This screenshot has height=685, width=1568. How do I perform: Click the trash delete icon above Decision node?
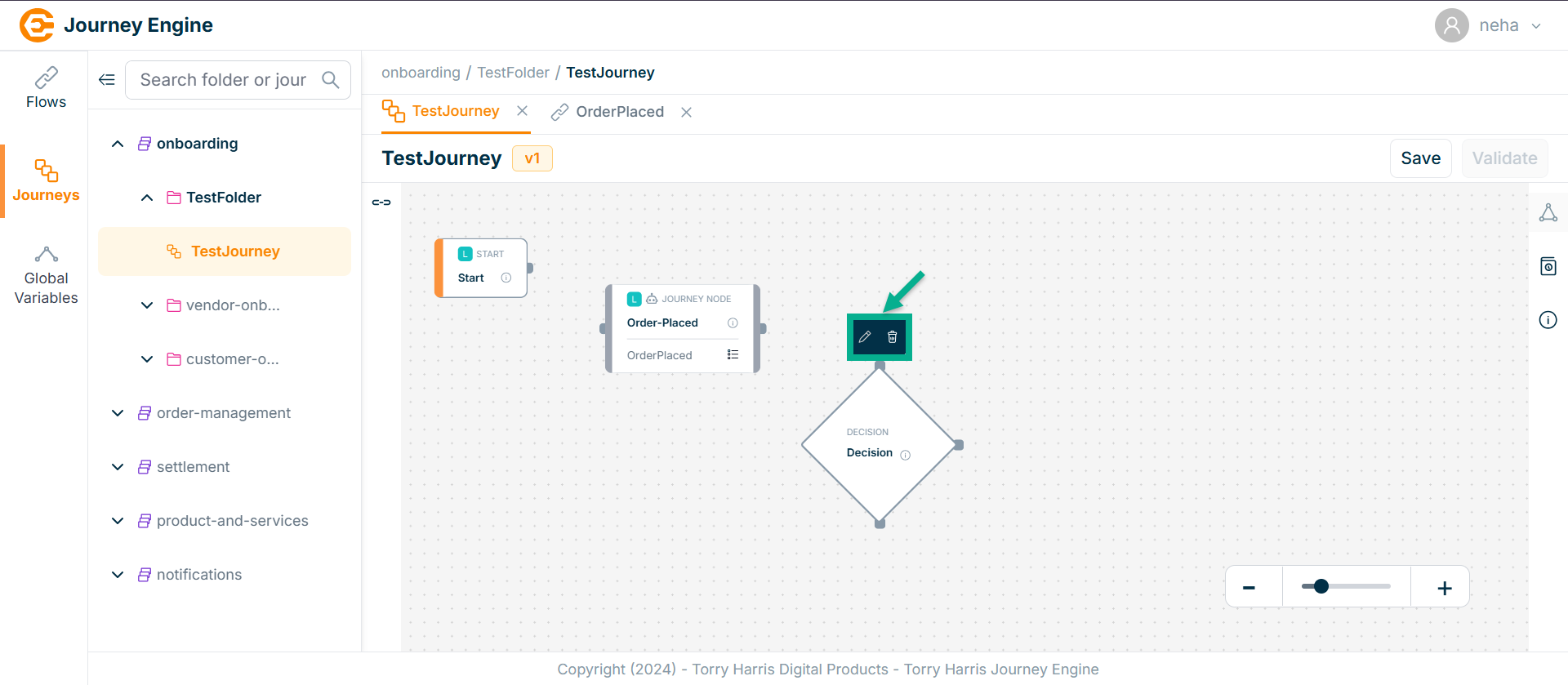tap(893, 336)
